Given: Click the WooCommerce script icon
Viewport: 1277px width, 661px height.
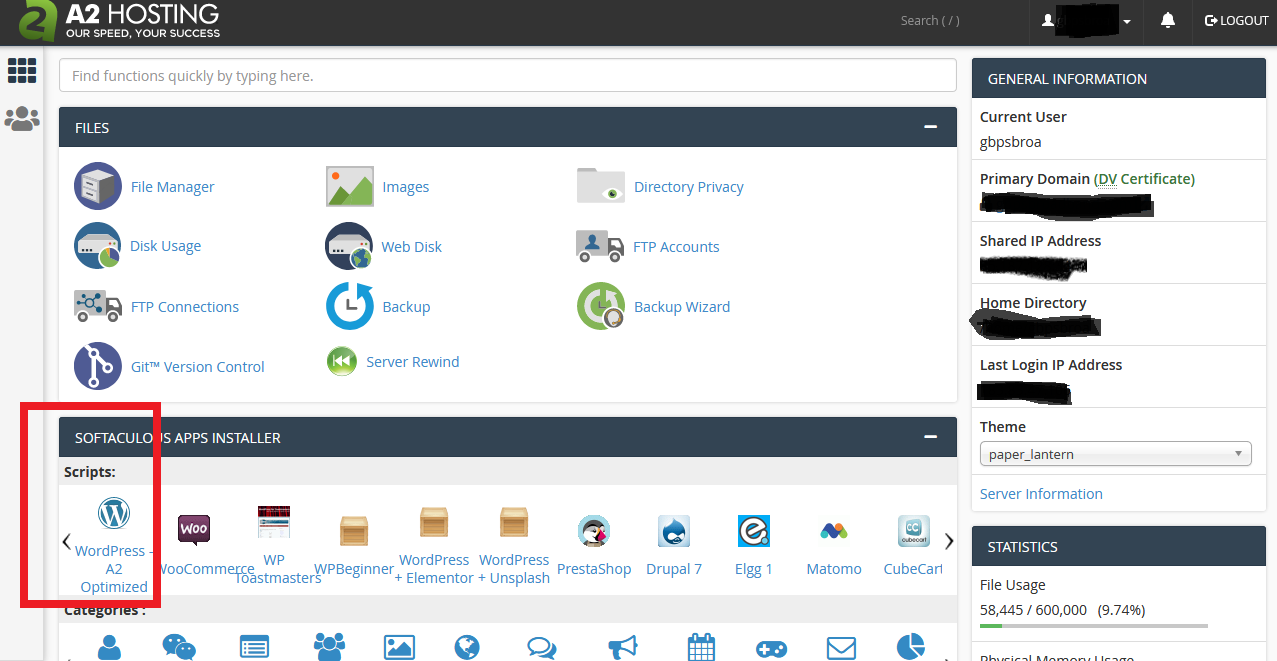Looking at the screenshot, I should click(194, 528).
